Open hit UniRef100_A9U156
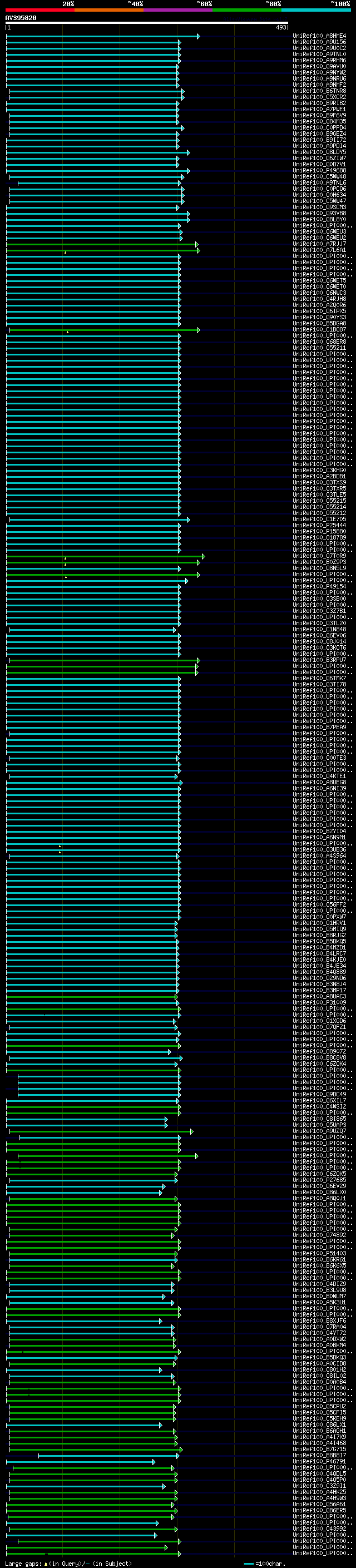The width and height of the screenshot is (356, 1568). (x=319, y=42)
